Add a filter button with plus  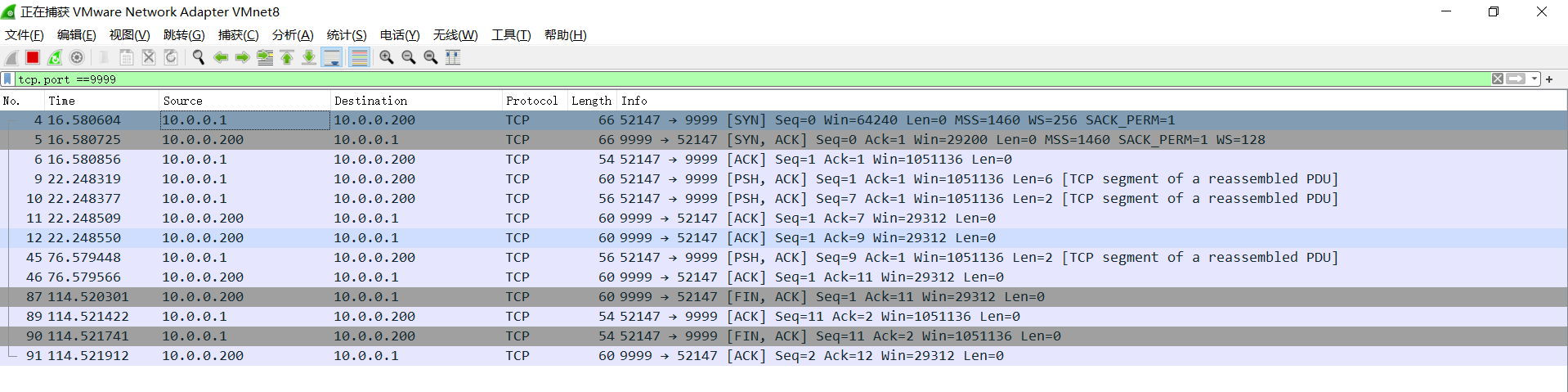[x=1549, y=79]
